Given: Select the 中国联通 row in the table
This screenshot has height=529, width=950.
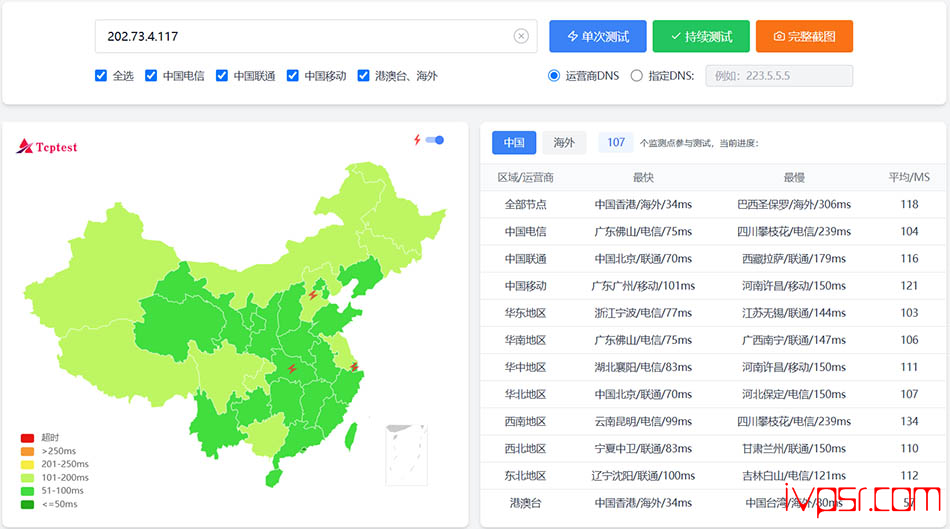Looking at the screenshot, I should (712, 259).
